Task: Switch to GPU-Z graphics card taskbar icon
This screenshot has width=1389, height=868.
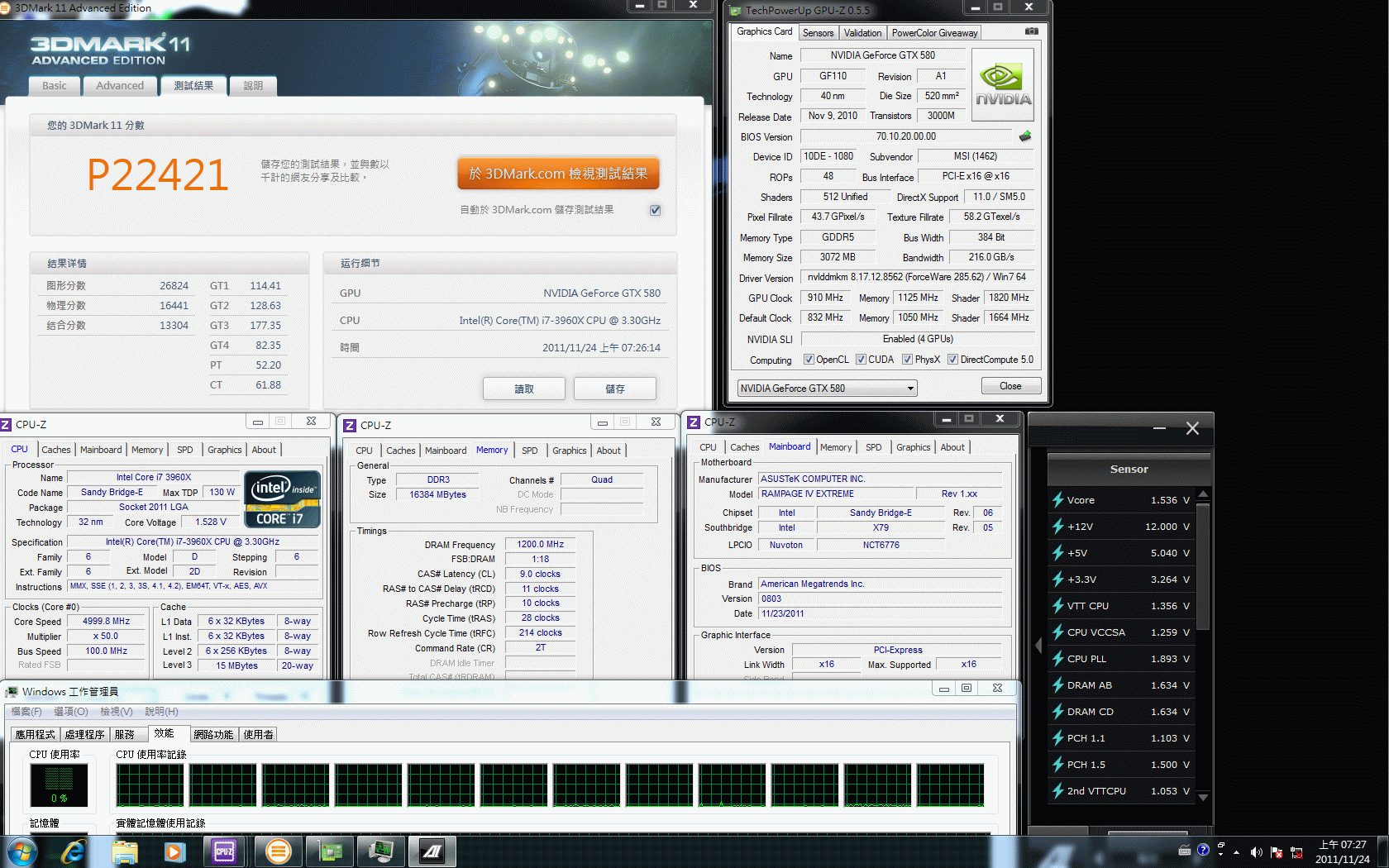Action: 330,851
